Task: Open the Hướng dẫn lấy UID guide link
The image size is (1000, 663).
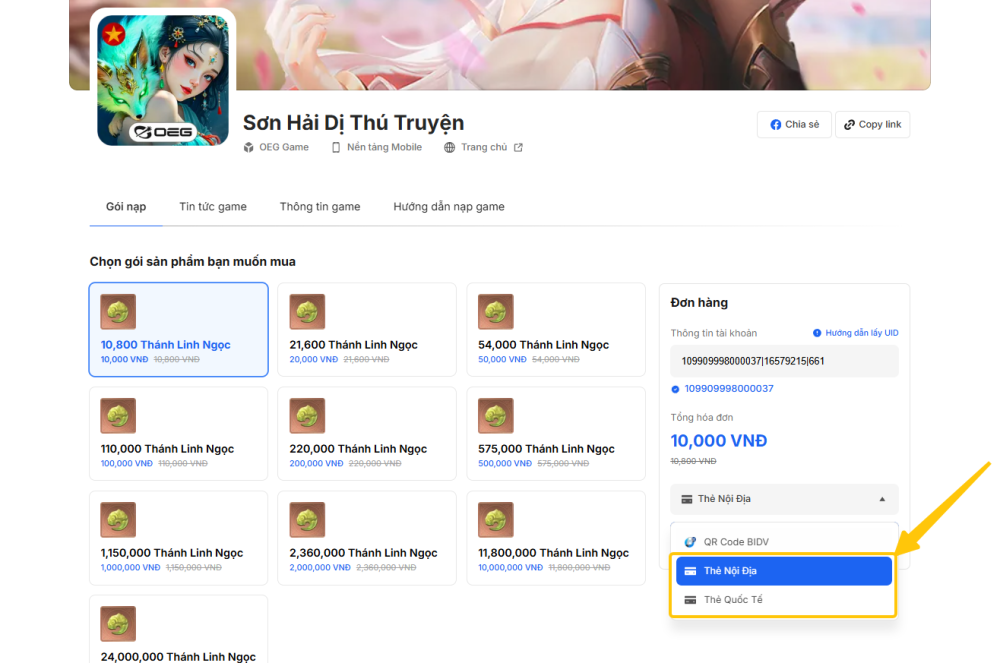Action: (855, 333)
